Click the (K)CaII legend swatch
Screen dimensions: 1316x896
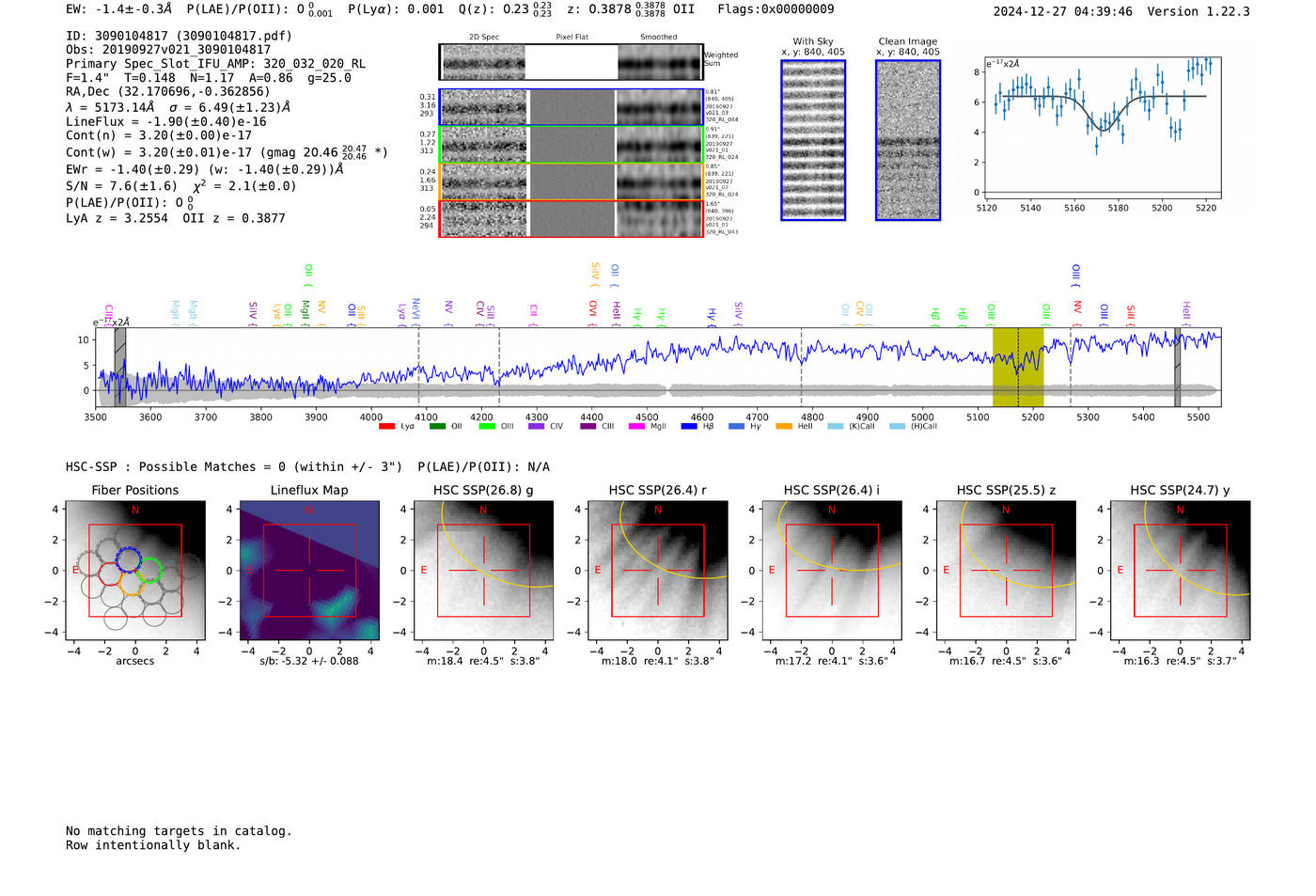835,427
